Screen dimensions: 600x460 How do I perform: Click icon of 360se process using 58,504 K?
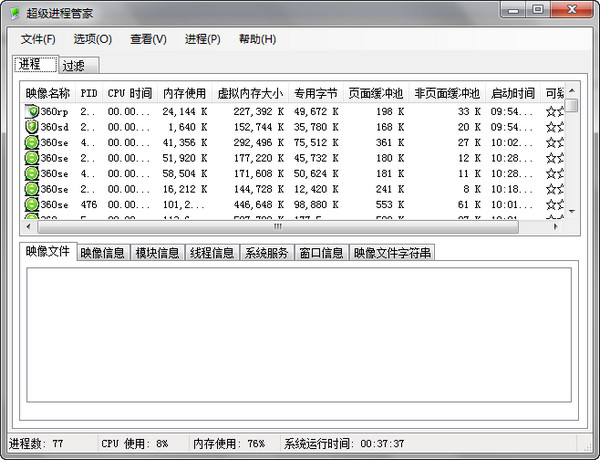tap(32, 174)
